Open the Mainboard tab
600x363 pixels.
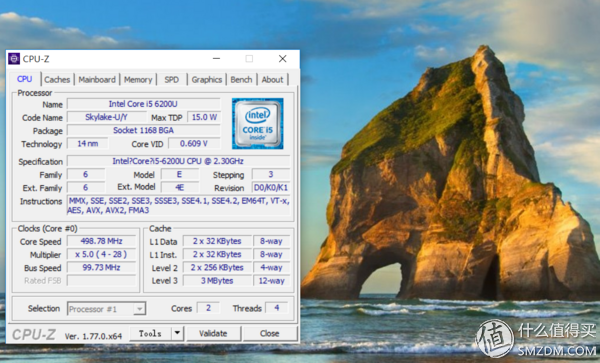tap(97, 80)
